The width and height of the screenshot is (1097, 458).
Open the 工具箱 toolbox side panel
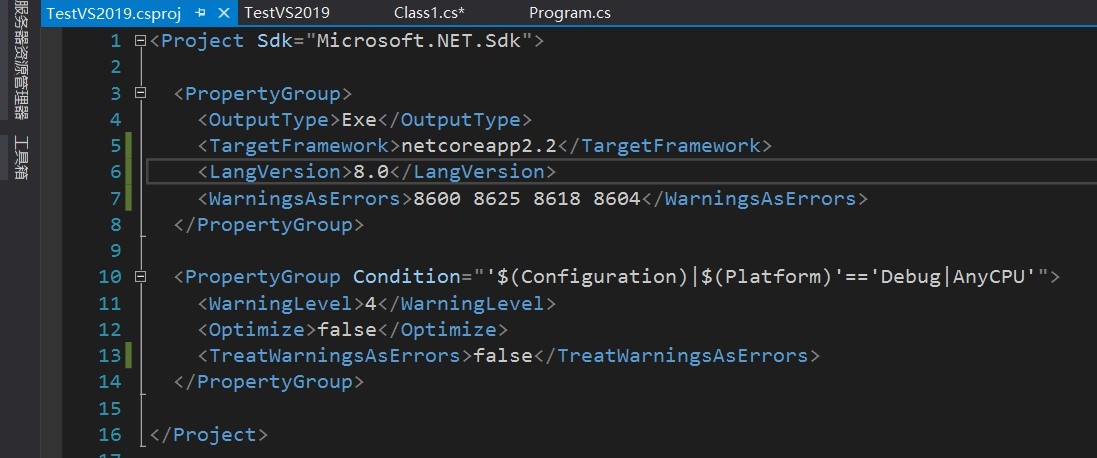coord(22,158)
